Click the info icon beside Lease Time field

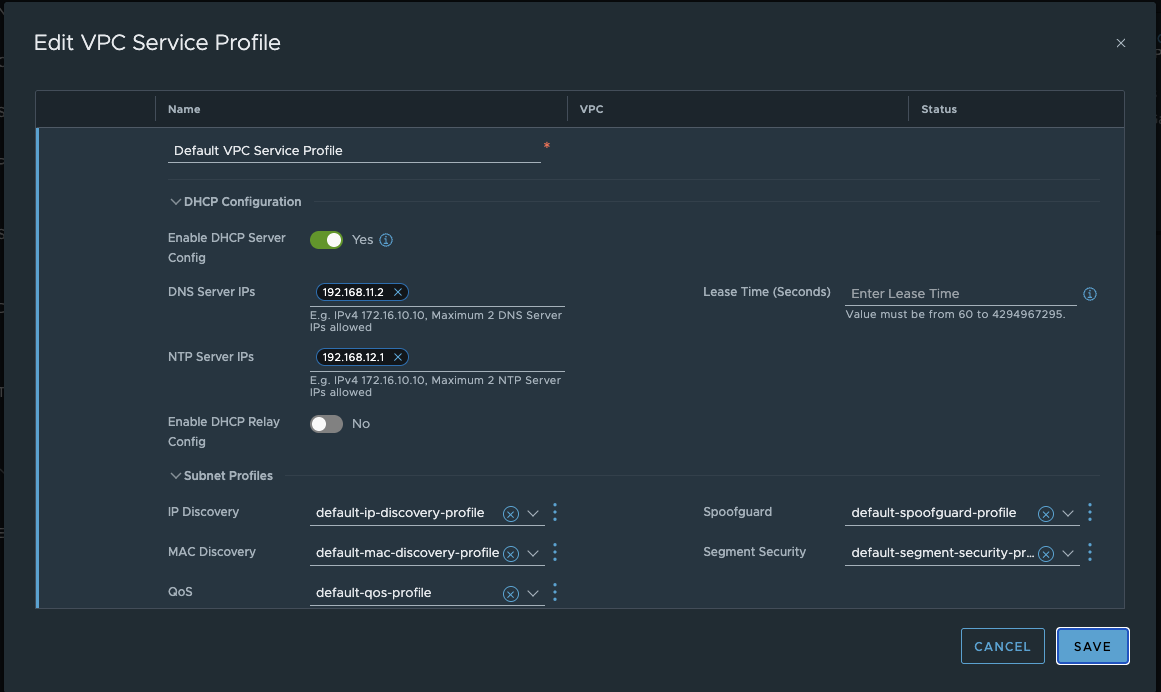pos(1090,293)
